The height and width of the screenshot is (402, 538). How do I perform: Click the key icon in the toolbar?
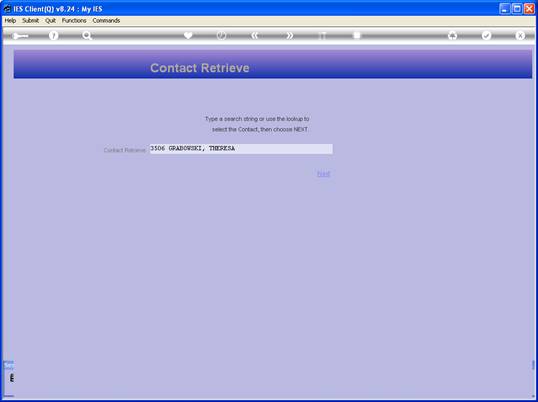point(20,36)
